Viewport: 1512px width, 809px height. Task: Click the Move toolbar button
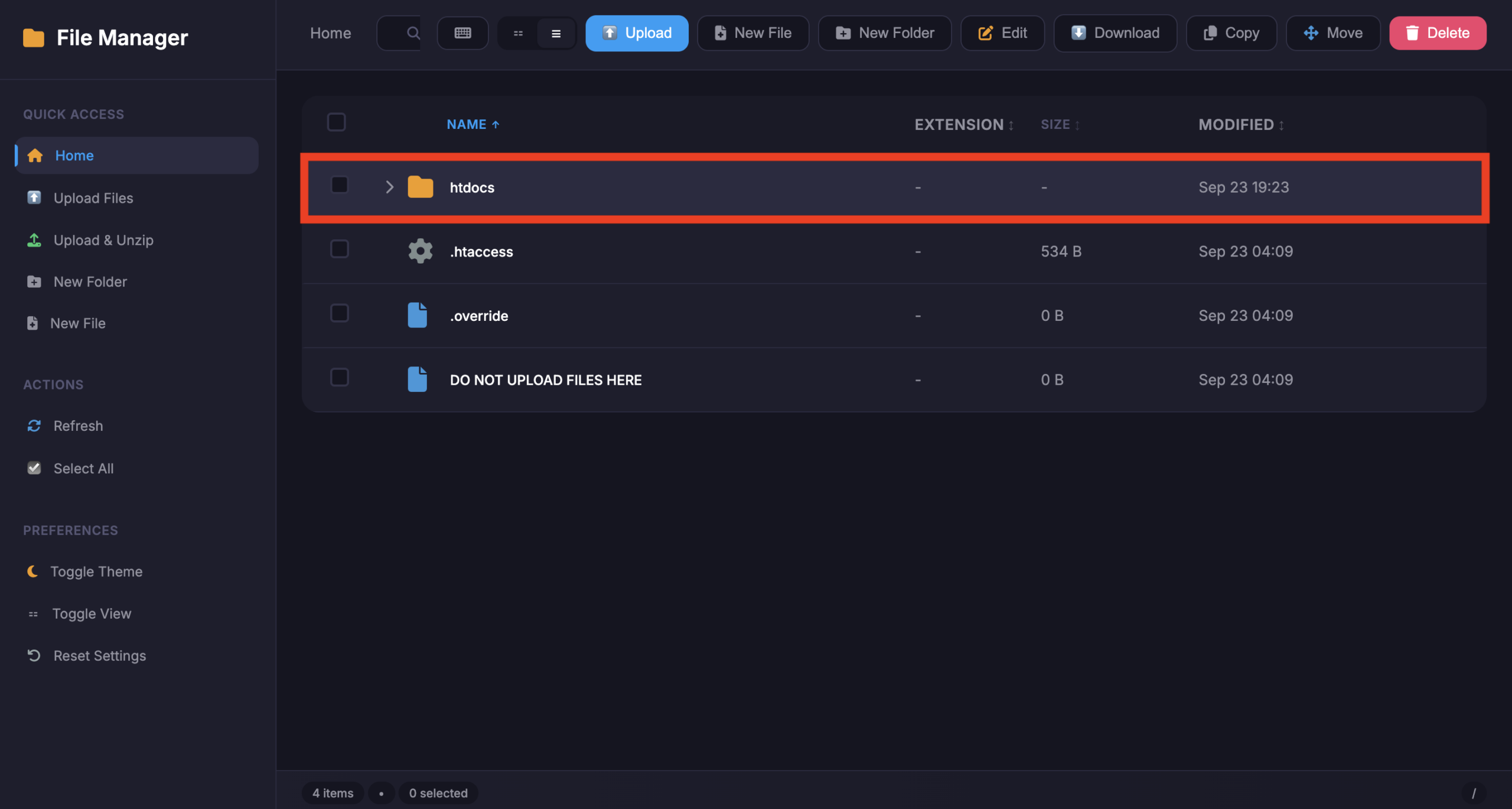click(1333, 33)
